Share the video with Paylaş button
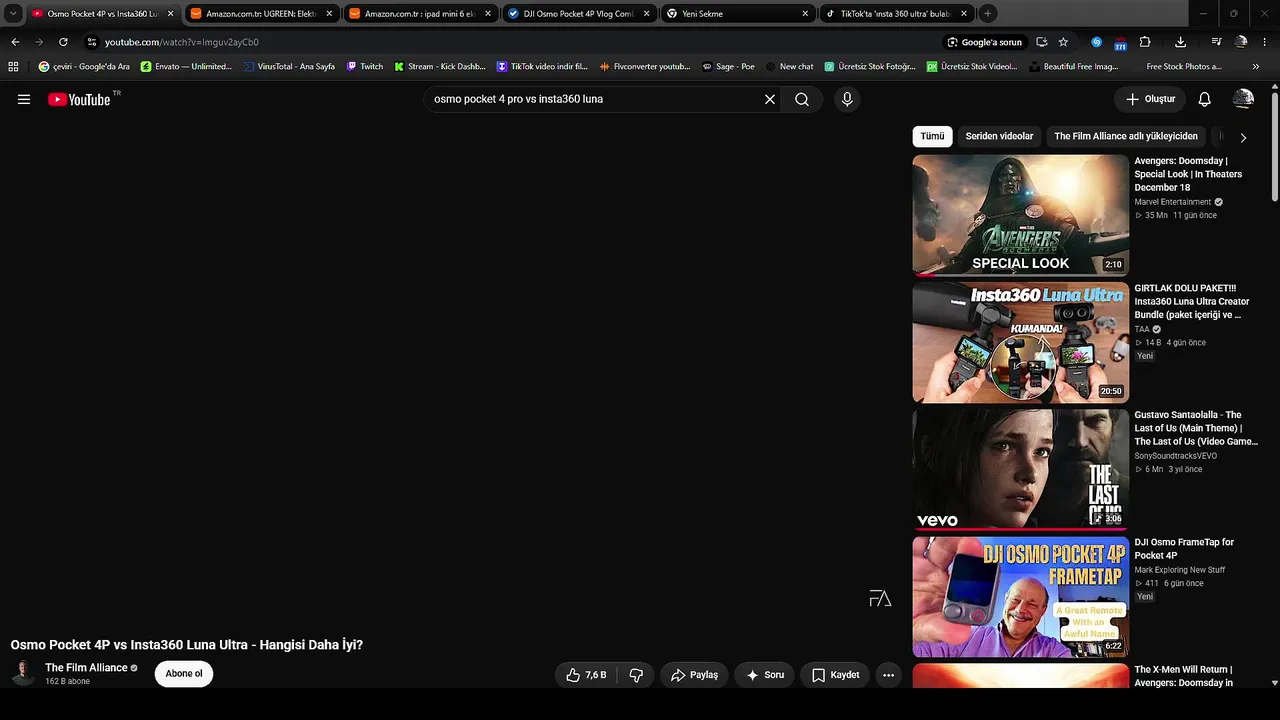Viewport: 1280px width, 720px height. [694, 675]
